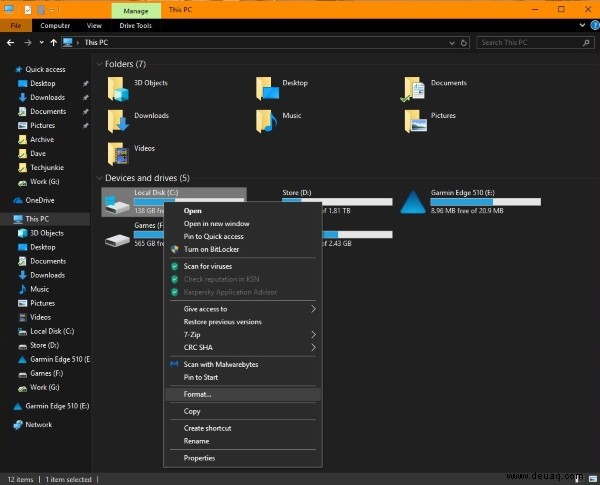This screenshot has width=600, height=485.
Task: Click the Search This PC field
Action: coord(535,42)
